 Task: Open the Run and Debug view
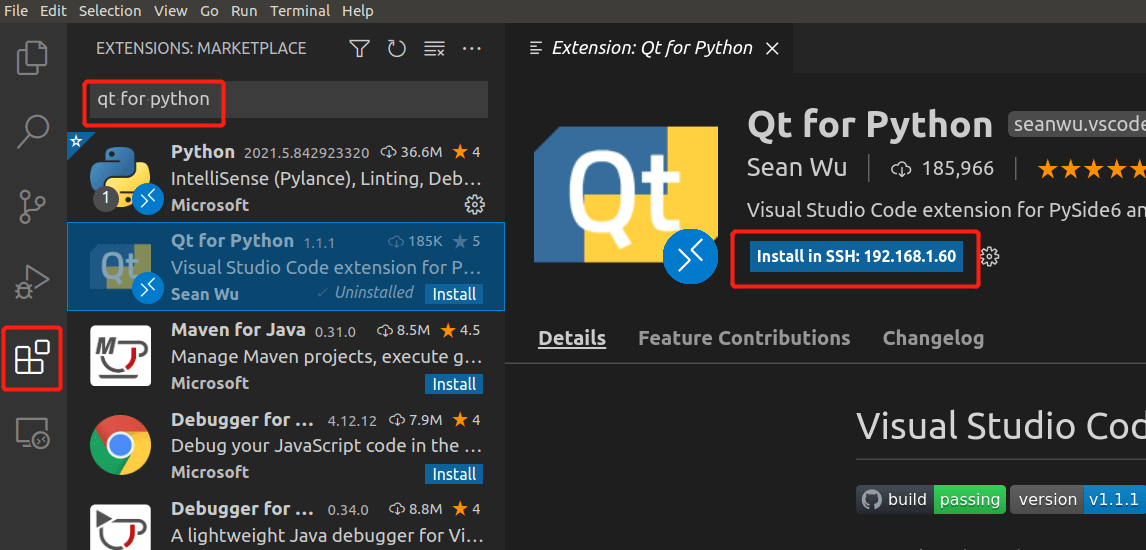[33, 281]
